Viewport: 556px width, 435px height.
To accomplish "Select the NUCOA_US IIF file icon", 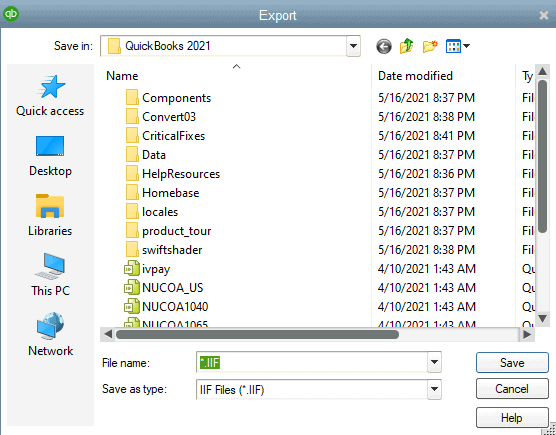I will coord(132,288).
